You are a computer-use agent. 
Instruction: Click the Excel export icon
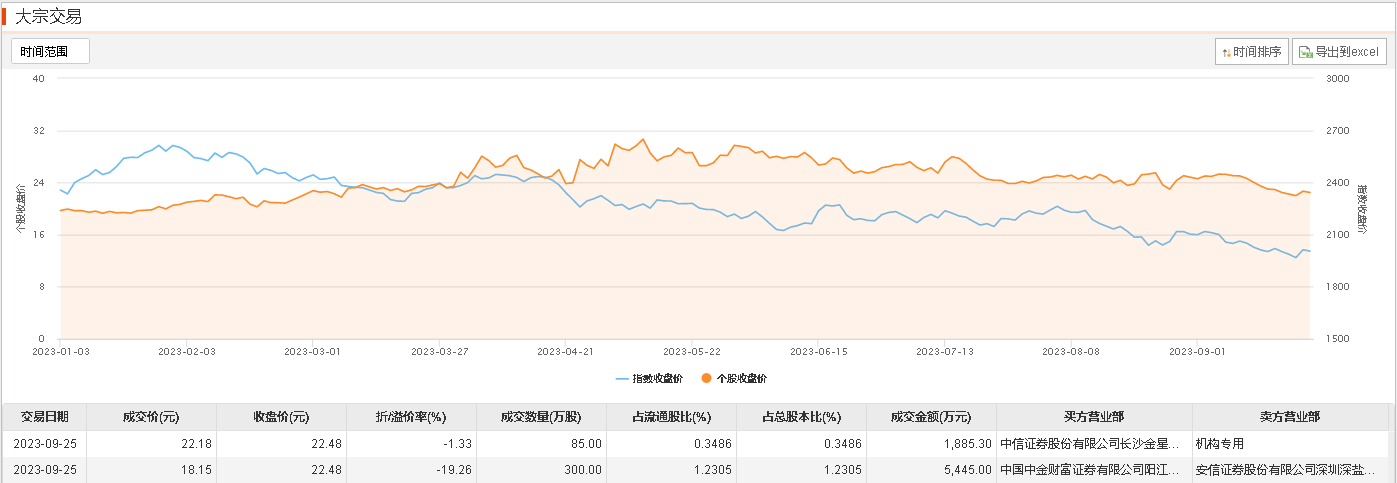[x=1305, y=52]
